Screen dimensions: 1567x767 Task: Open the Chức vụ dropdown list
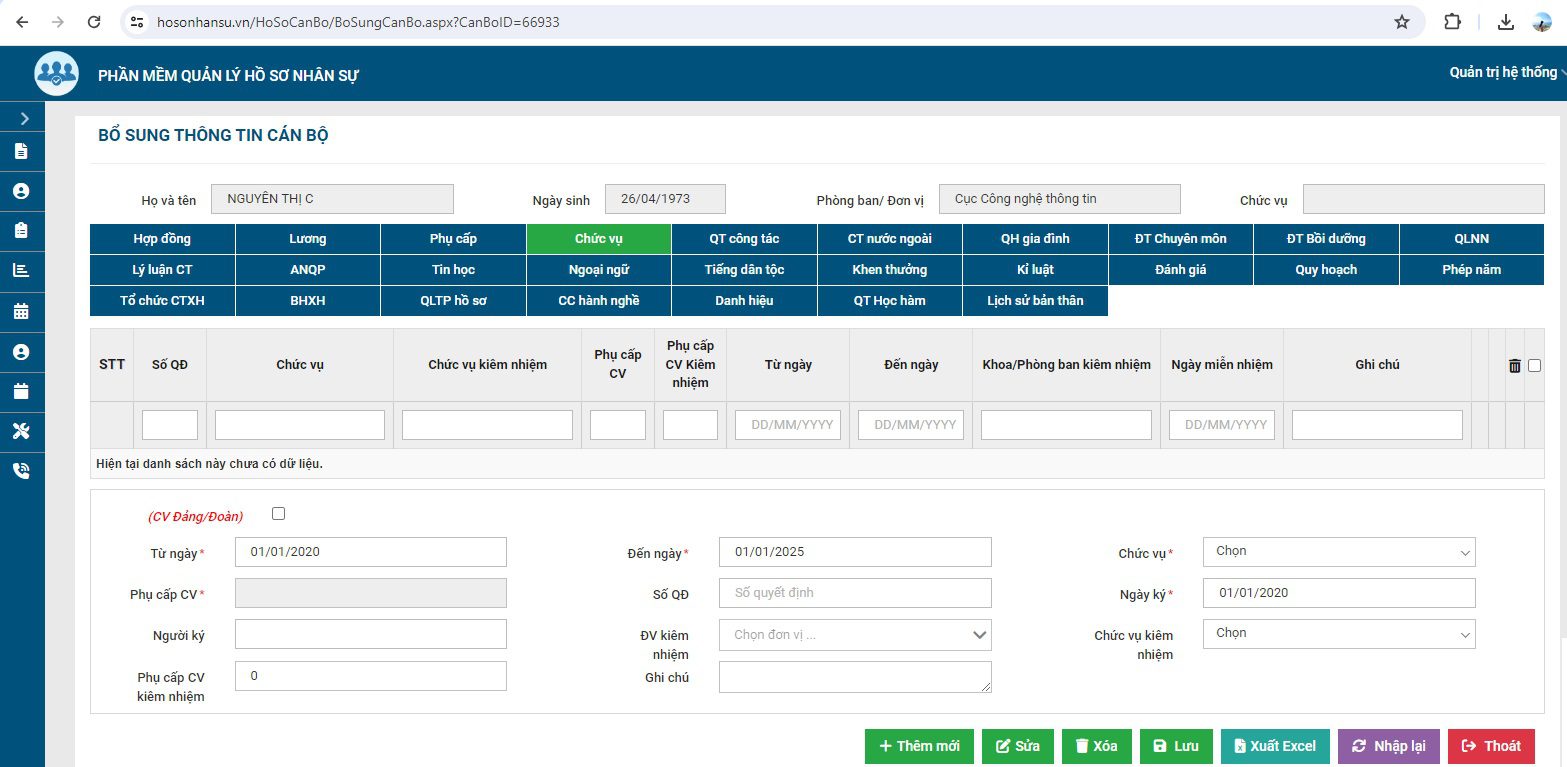point(1338,552)
